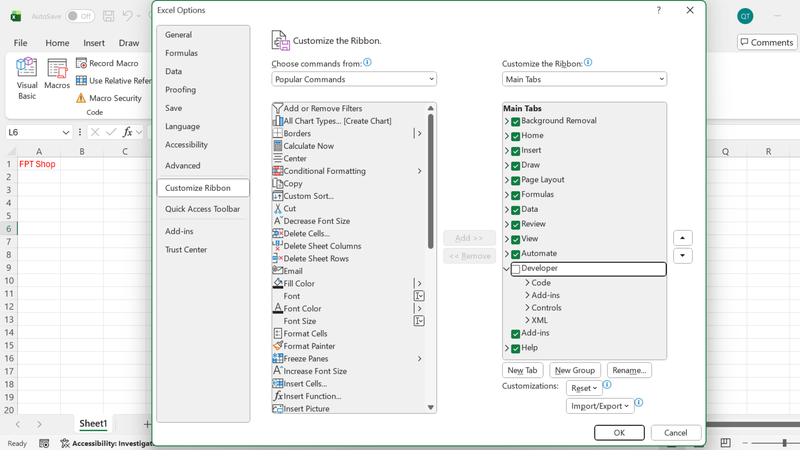Screen dimensions: 800x450
Task: Uncheck the Help tab checkbox
Action: (x=516, y=348)
